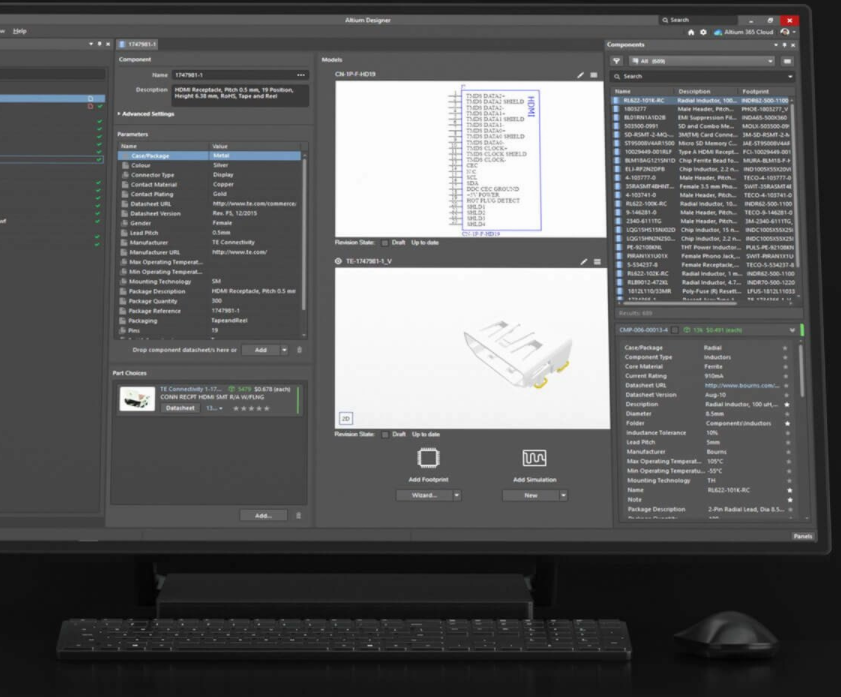Click the five-star rating in Part Choices
Image resolution: width=841 pixels, height=697 pixels.
(251, 409)
